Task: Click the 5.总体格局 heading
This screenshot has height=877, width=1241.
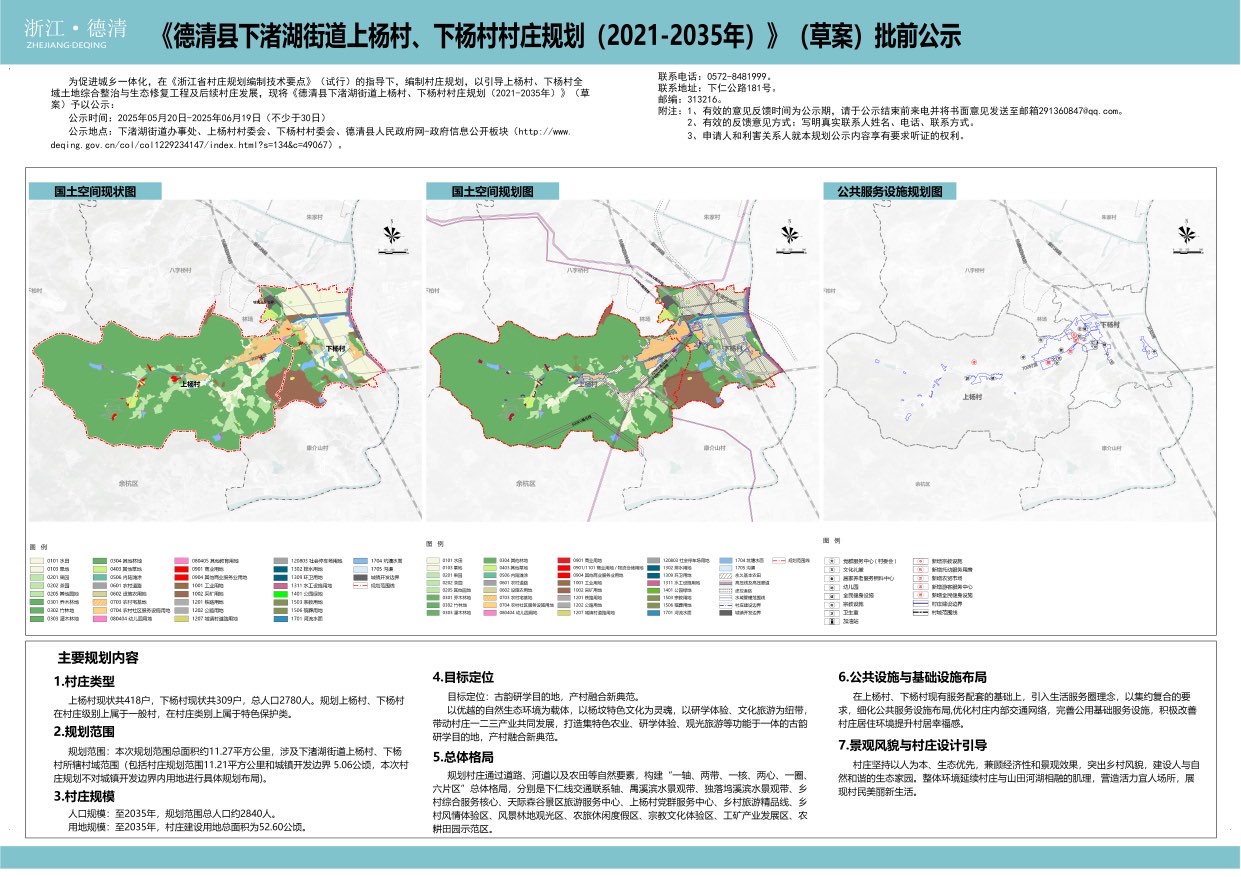Action: point(463,757)
